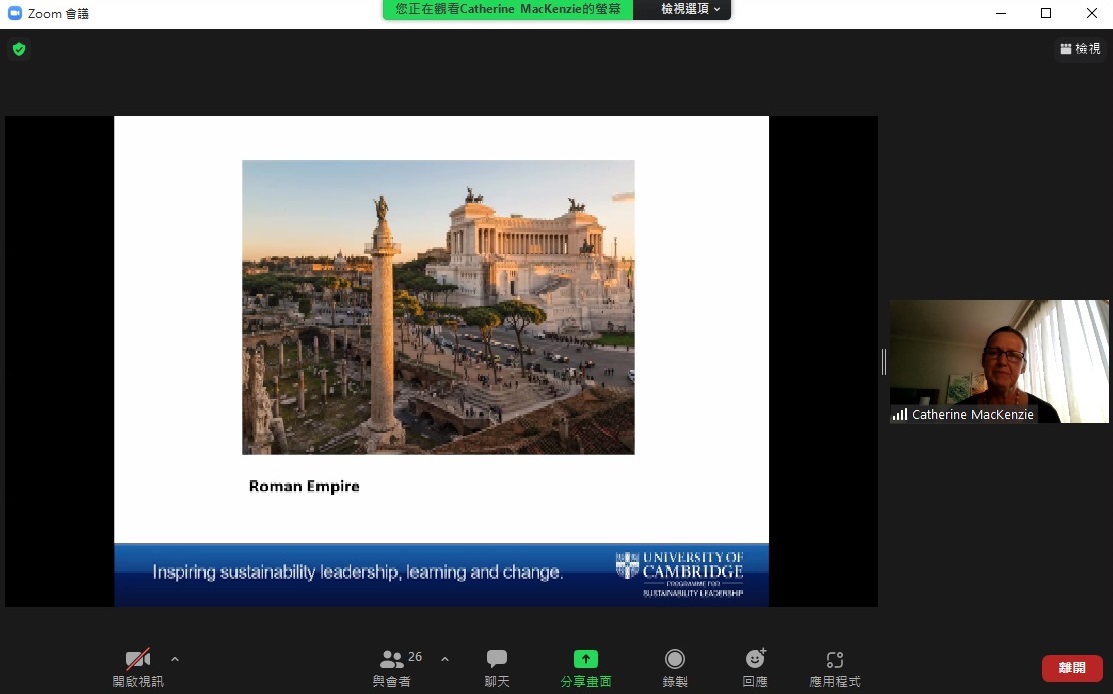Click the green screen-sharing notification banner
1113x694 pixels.
tap(507, 9)
